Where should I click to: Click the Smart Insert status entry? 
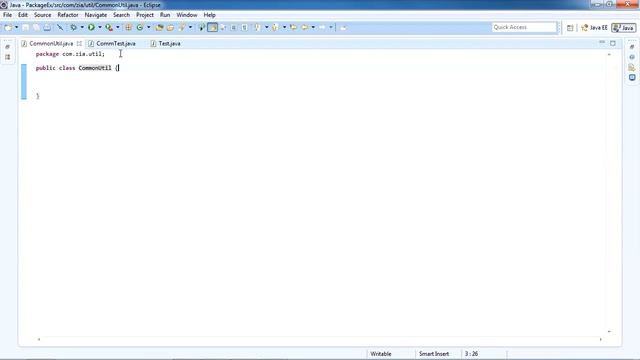point(434,354)
